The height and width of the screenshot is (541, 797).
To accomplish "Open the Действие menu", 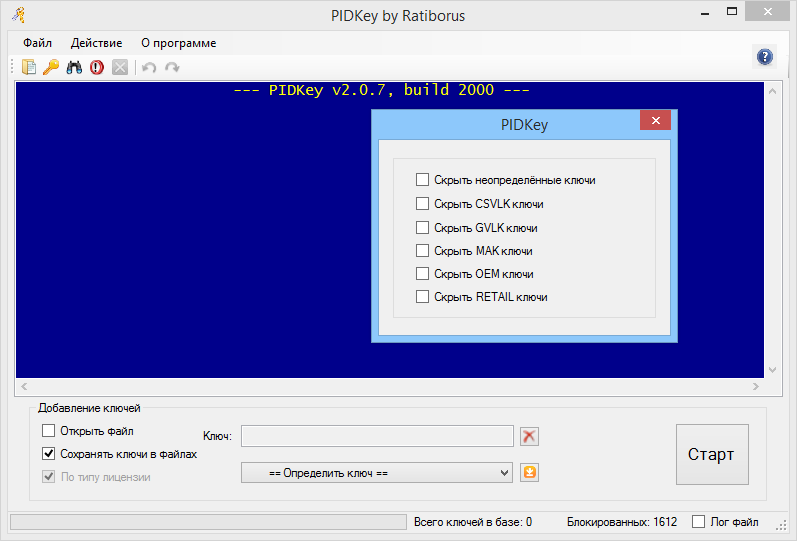I will 97,43.
